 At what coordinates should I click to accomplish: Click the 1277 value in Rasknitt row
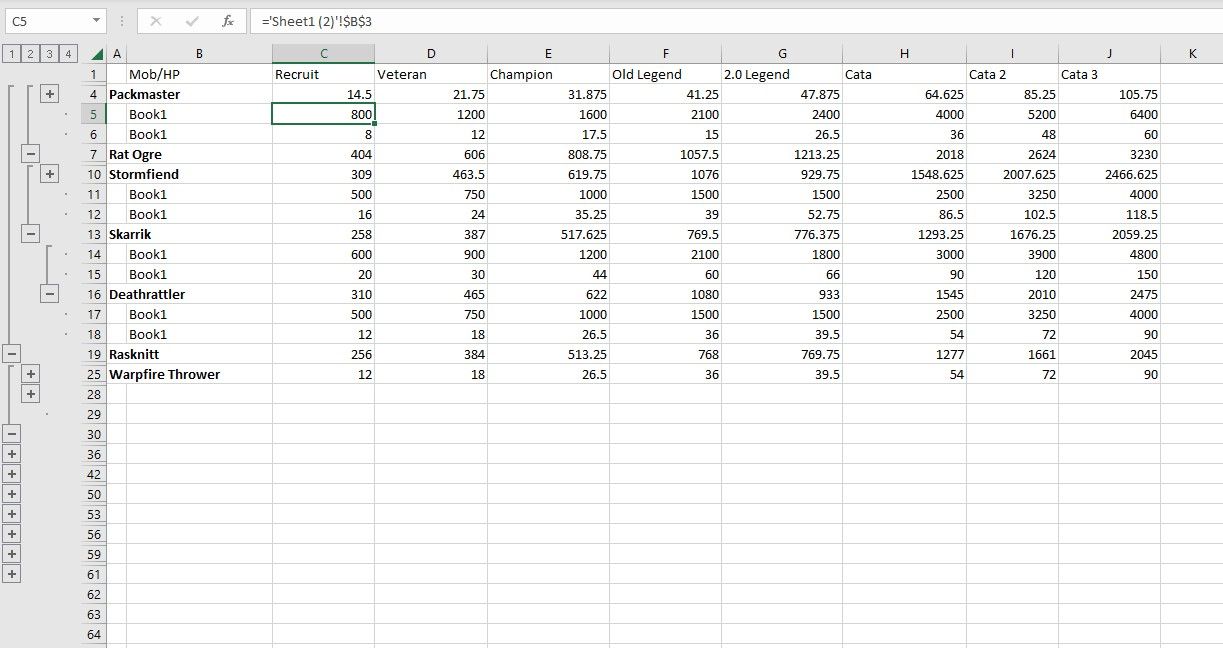904,354
